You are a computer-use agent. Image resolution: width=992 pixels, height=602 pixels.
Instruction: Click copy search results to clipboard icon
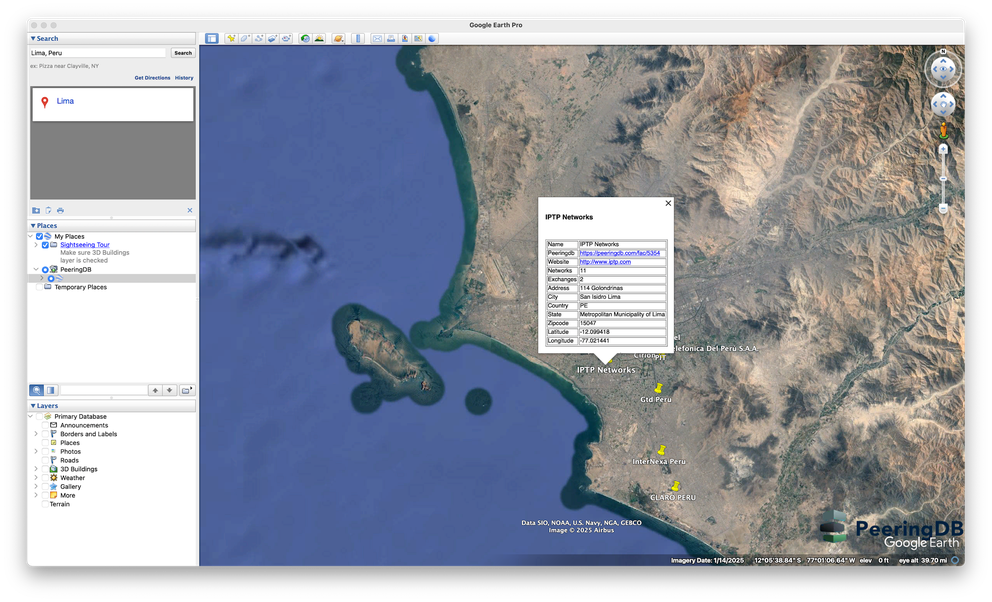tap(48, 211)
